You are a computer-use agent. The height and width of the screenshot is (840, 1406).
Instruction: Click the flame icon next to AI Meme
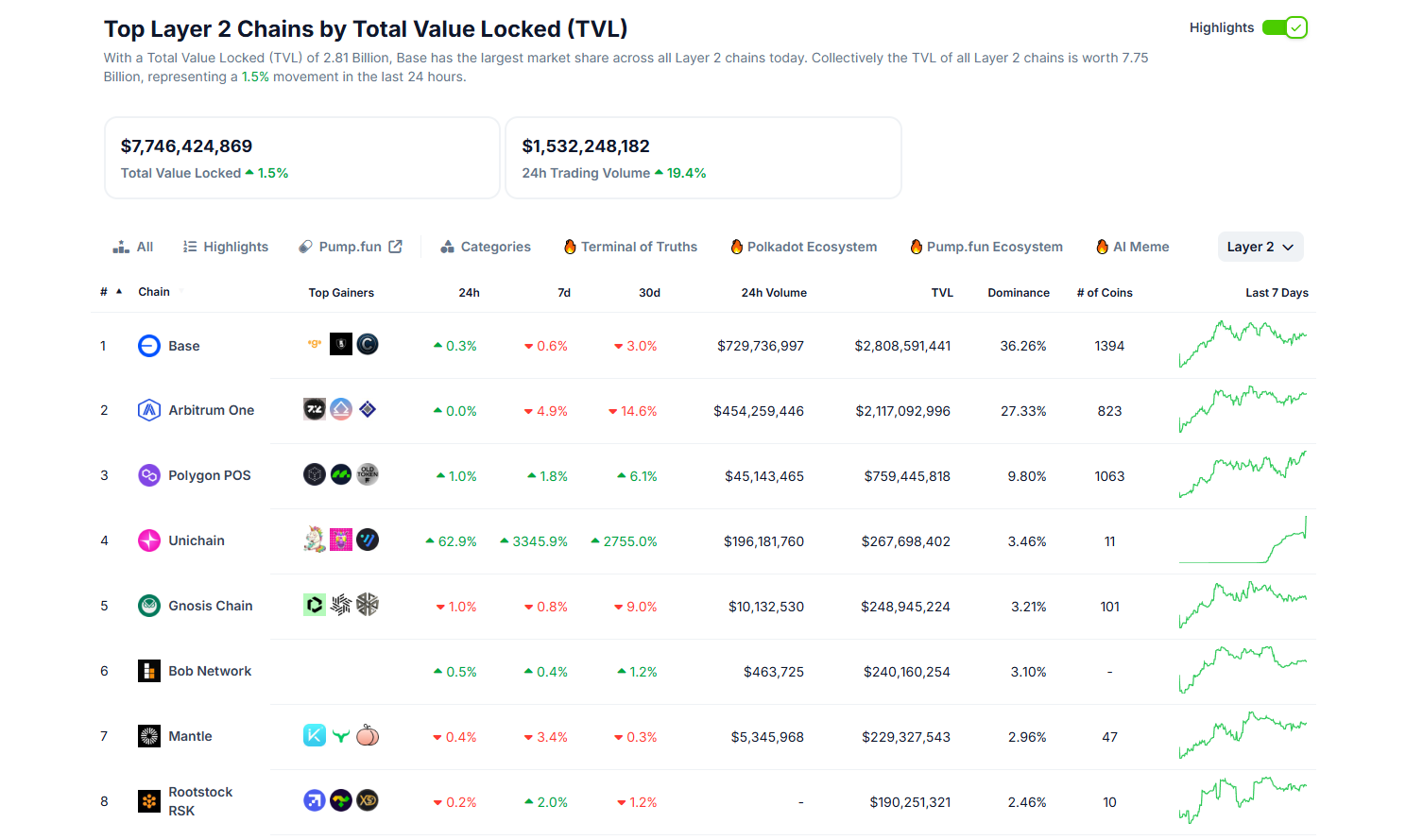point(1102,246)
